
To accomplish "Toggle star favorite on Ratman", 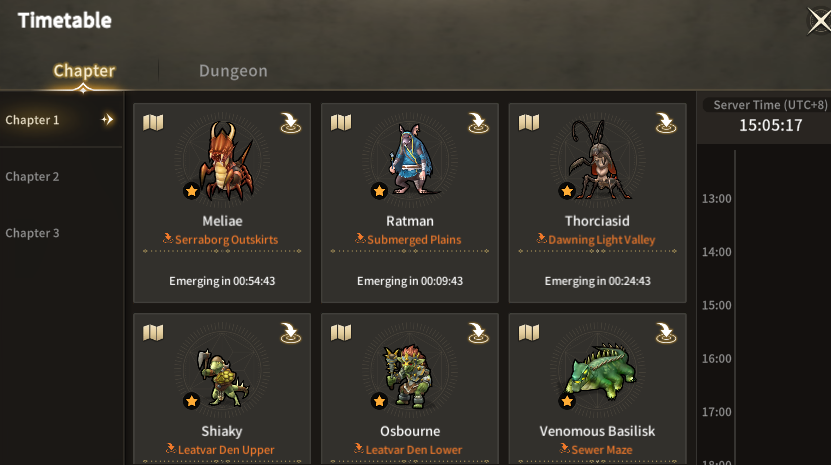I will (379, 191).
